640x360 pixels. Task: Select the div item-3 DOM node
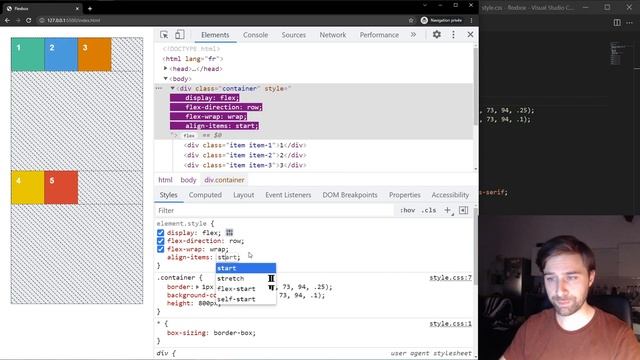coord(245,165)
